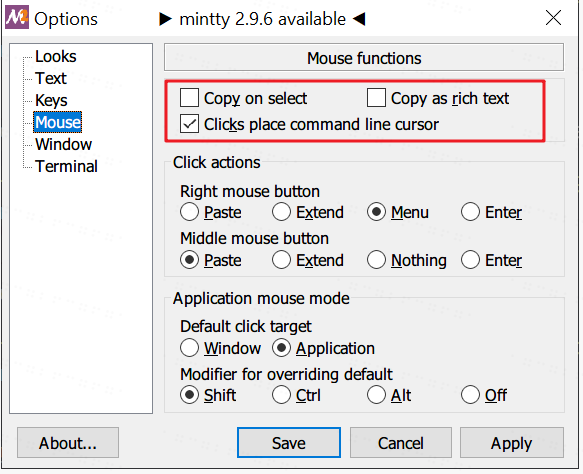Click the Click actions group label
Image resolution: width=583 pixels, height=474 pixels.
pyautogui.click(x=217, y=162)
